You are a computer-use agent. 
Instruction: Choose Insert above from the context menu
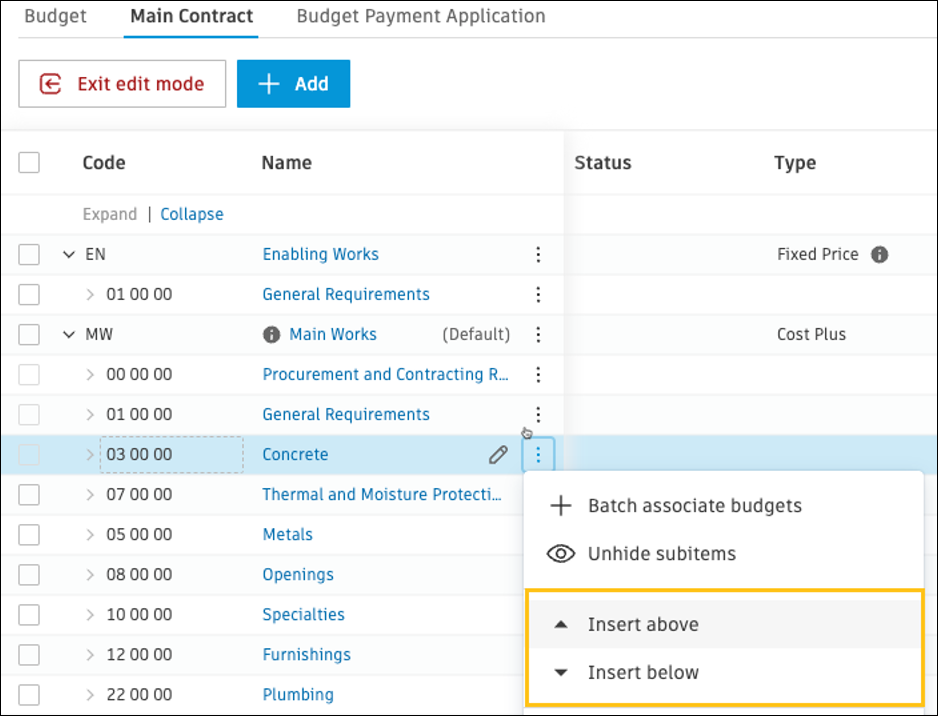(x=643, y=624)
